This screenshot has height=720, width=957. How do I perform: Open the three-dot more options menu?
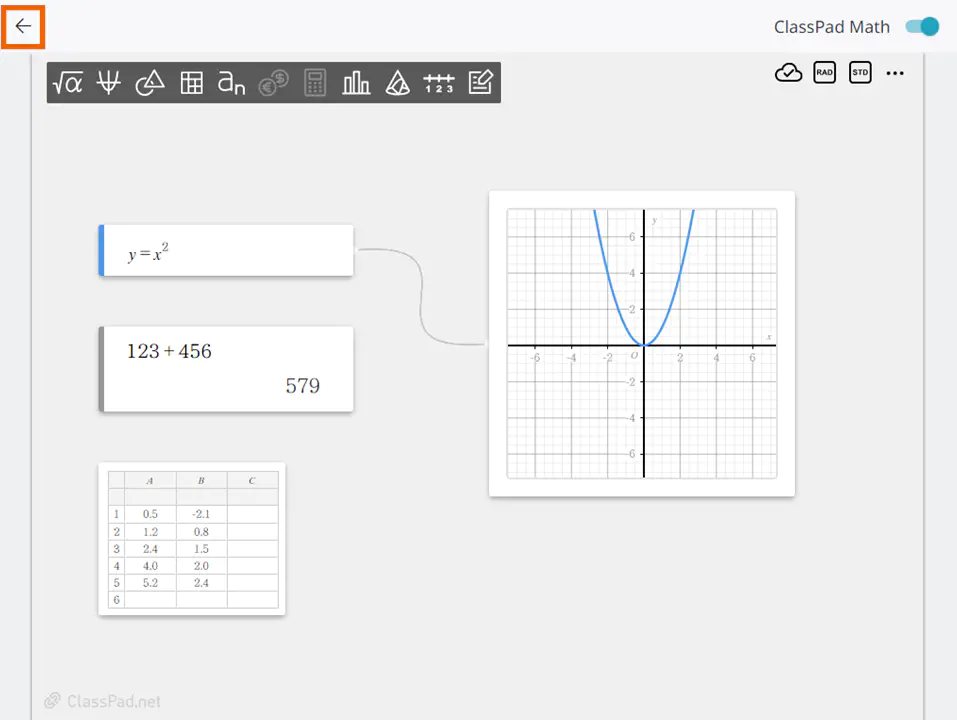895,73
